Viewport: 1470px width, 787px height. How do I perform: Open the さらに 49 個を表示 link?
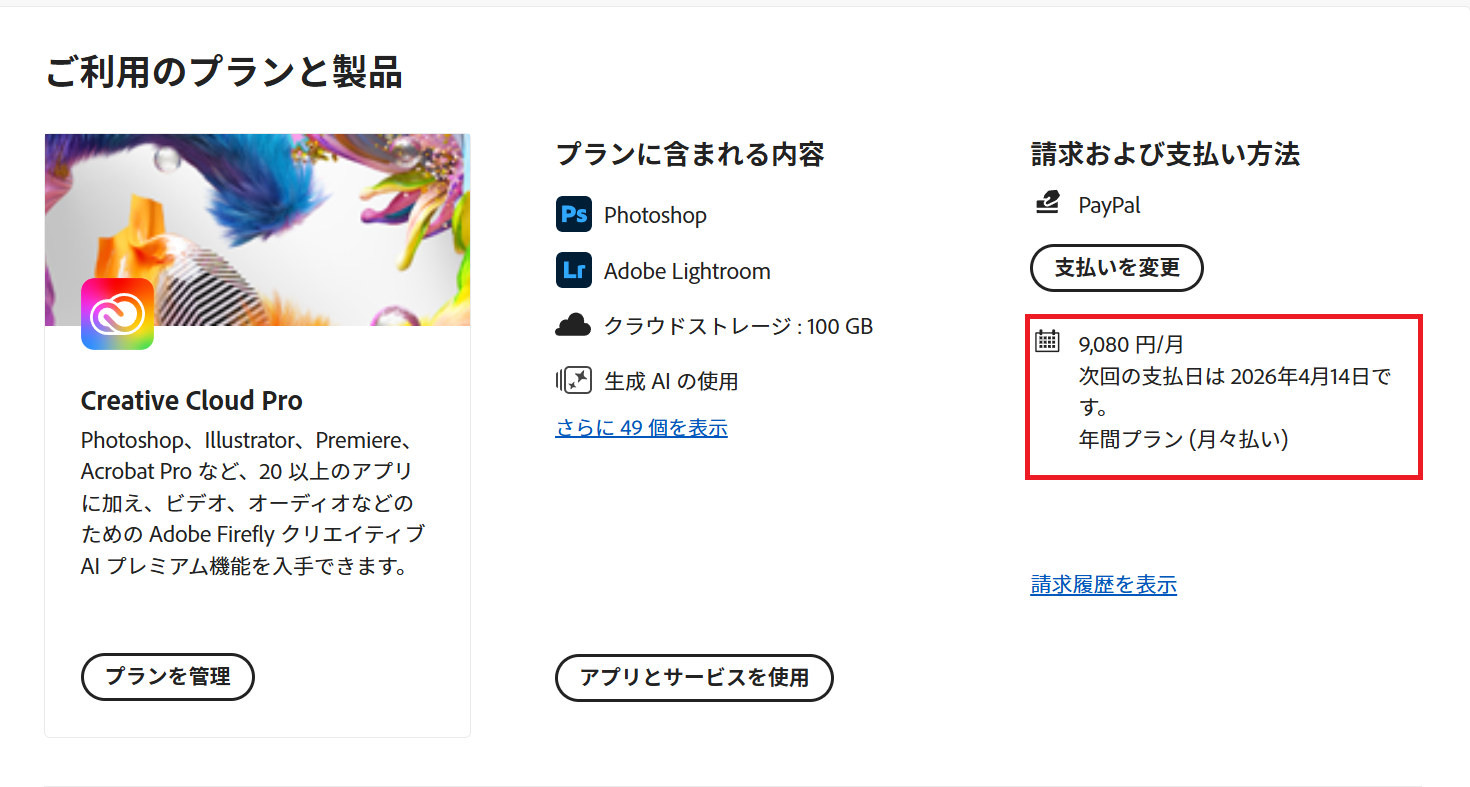pyautogui.click(x=641, y=428)
